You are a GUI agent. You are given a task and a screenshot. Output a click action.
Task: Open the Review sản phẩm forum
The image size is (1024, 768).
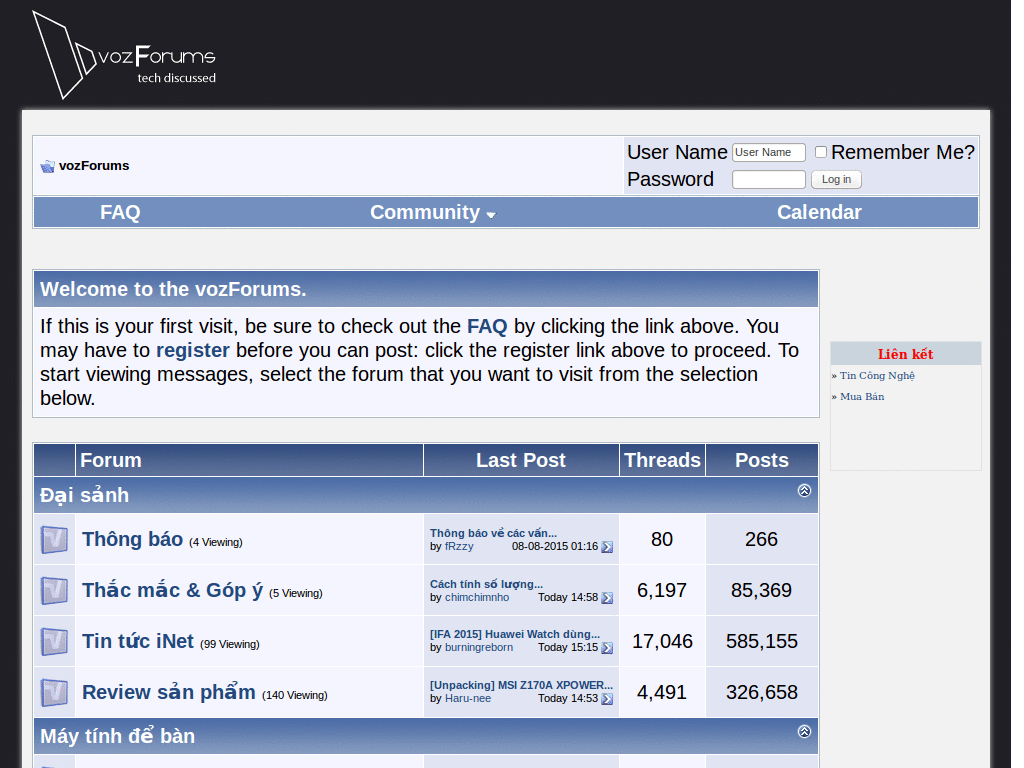click(x=168, y=692)
